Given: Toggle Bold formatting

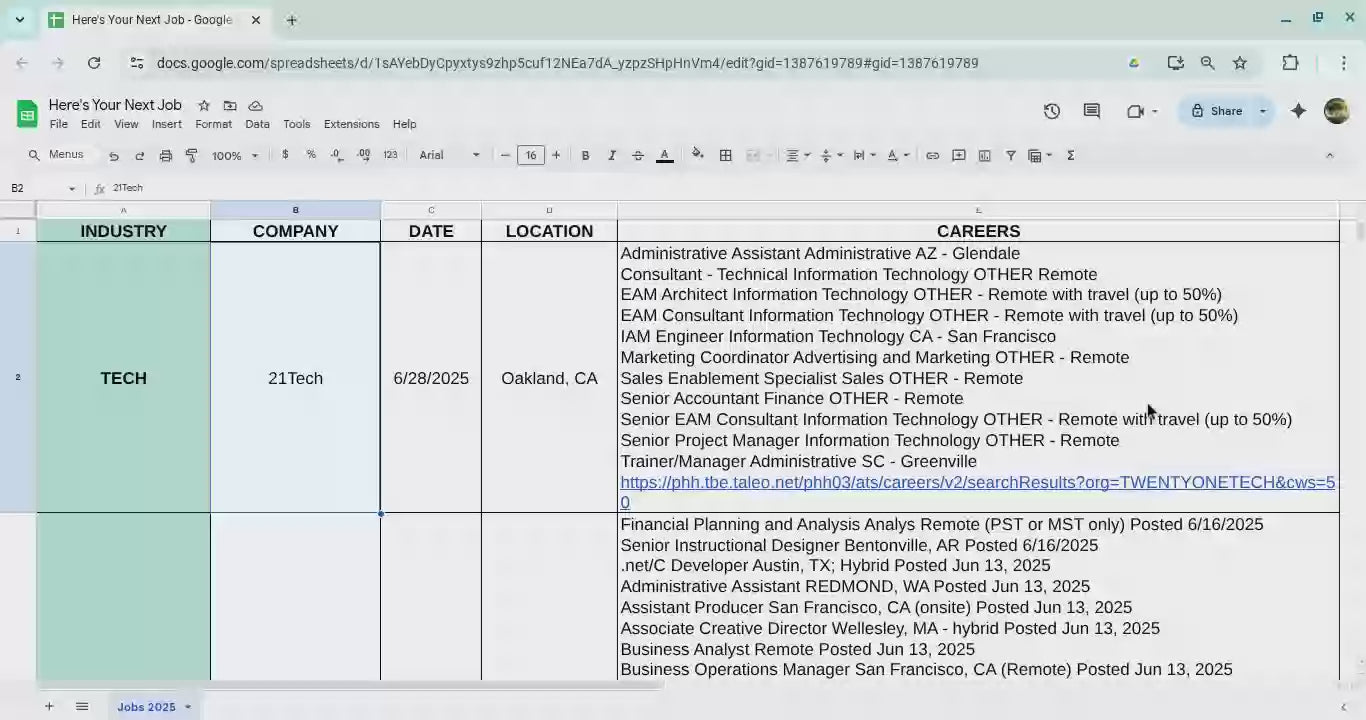Looking at the screenshot, I should click(586, 155).
